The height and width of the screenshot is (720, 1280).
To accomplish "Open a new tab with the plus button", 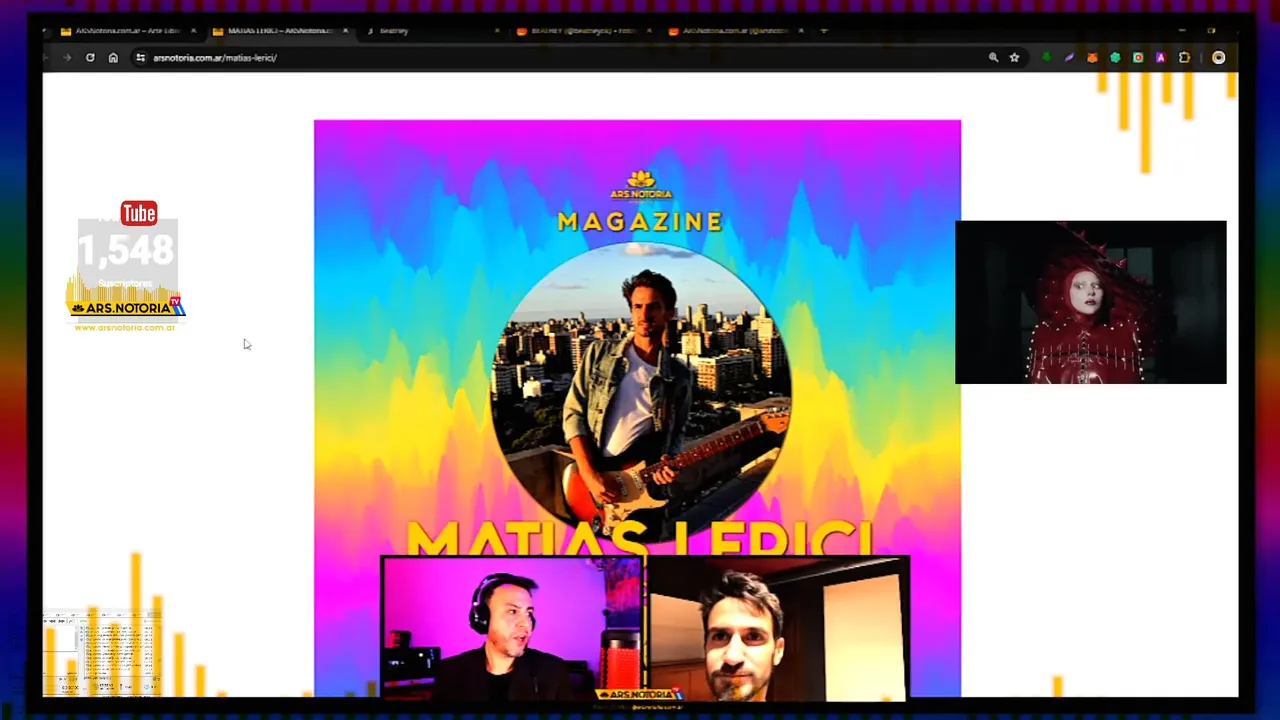I will [x=824, y=31].
